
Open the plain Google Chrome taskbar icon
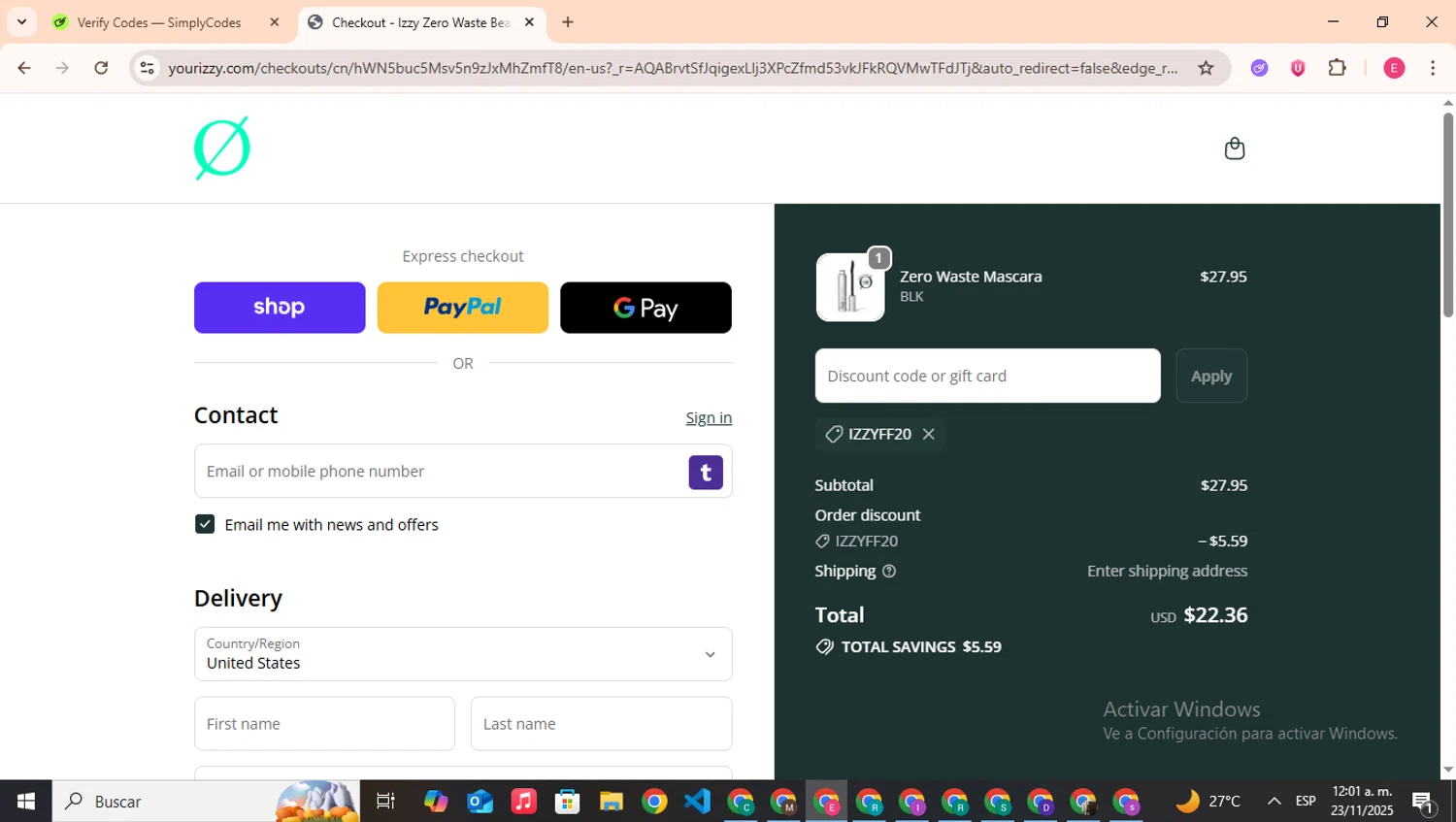point(654,802)
